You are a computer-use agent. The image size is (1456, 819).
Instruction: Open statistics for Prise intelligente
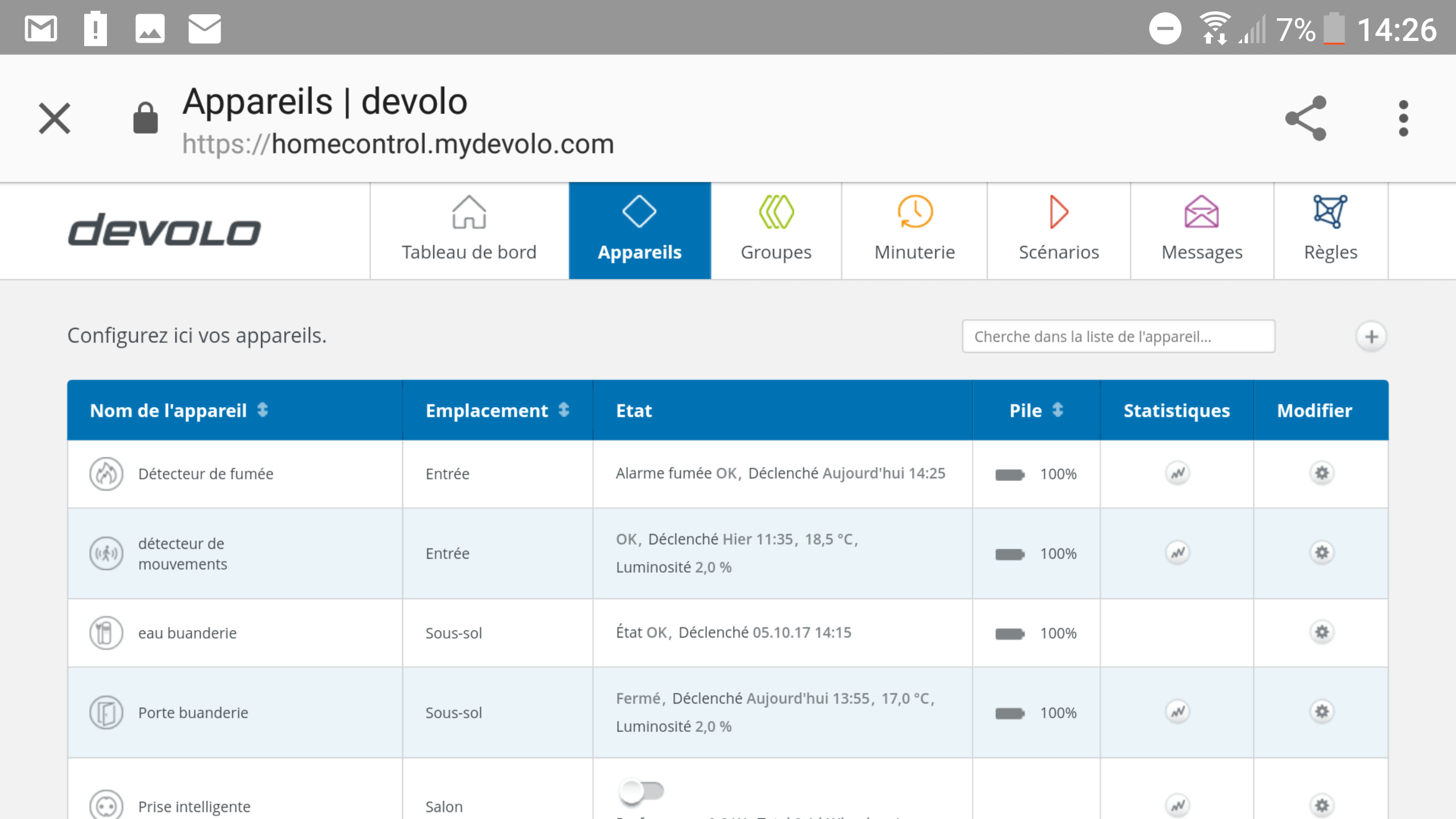tap(1177, 805)
